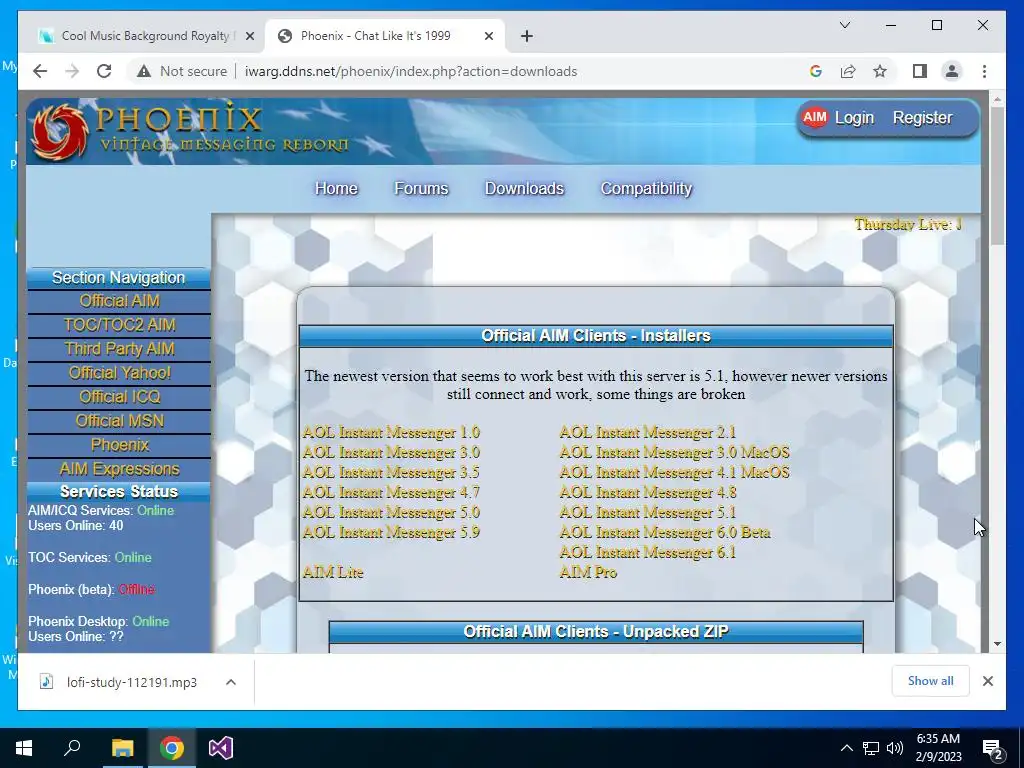The image size is (1024, 768).
Task: Go to AIM Expressions section
Action: point(119,470)
